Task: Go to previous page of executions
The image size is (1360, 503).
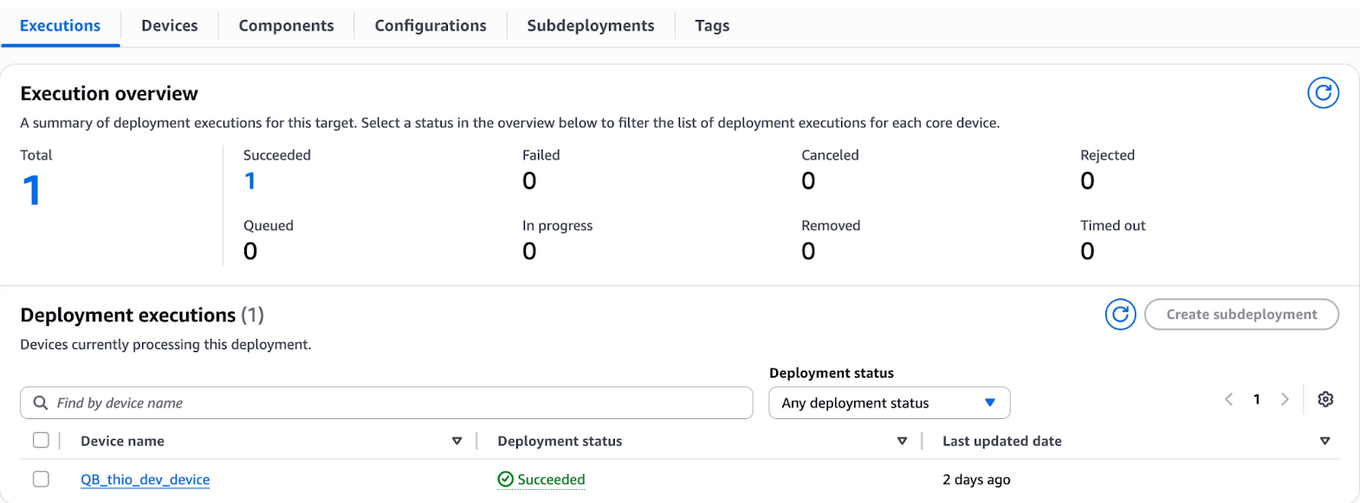Action: pyautogui.click(x=1229, y=399)
